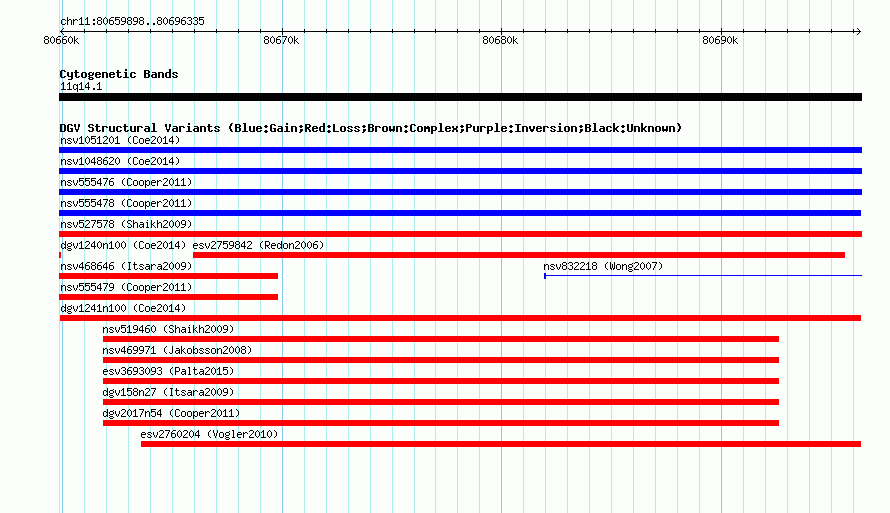Open nsv555478 (Cooper2011) variant
The image size is (890, 513).
pyautogui.click(x=126, y=203)
